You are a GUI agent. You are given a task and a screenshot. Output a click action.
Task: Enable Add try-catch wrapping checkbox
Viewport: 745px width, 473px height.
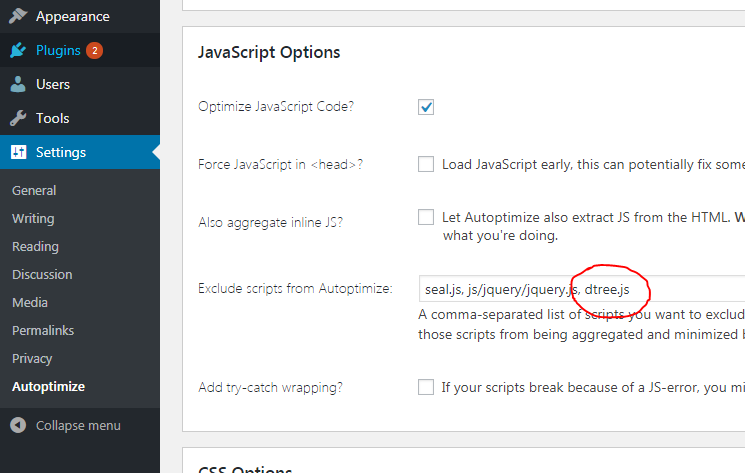click(x=426, y=387)
